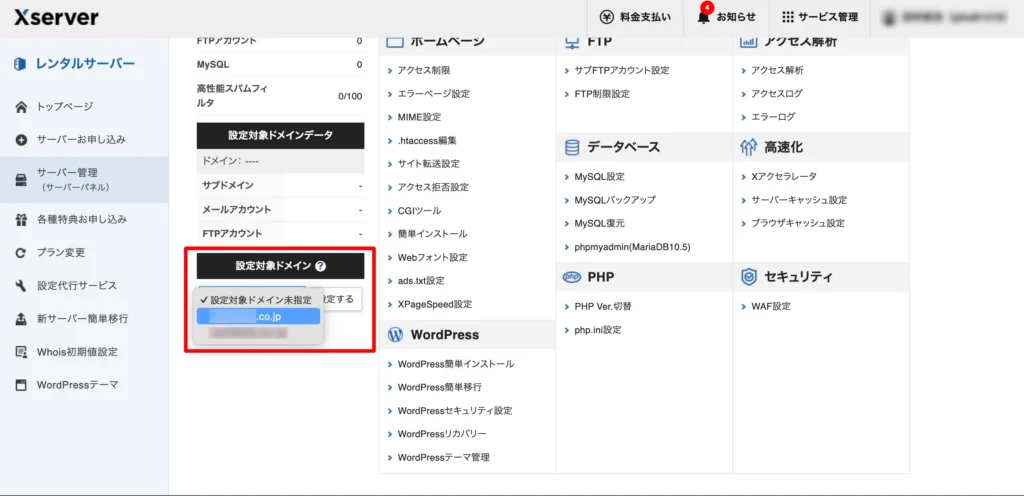The height and width of the screenshot is (496, 1024).
Task: Click the トップページ home icon
Action: 21,106
